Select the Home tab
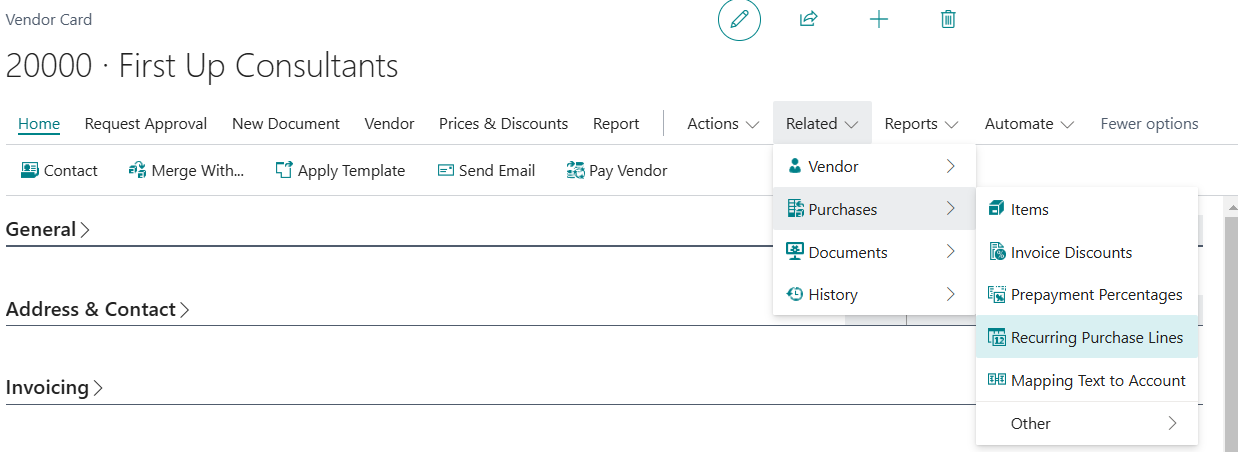 coord(39,124)
